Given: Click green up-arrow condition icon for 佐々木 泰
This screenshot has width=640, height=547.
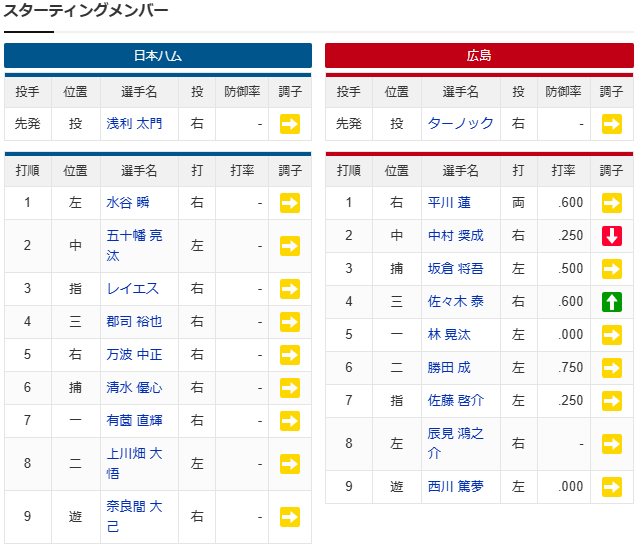Looking at the screenshot, I should tap(611, 302).
